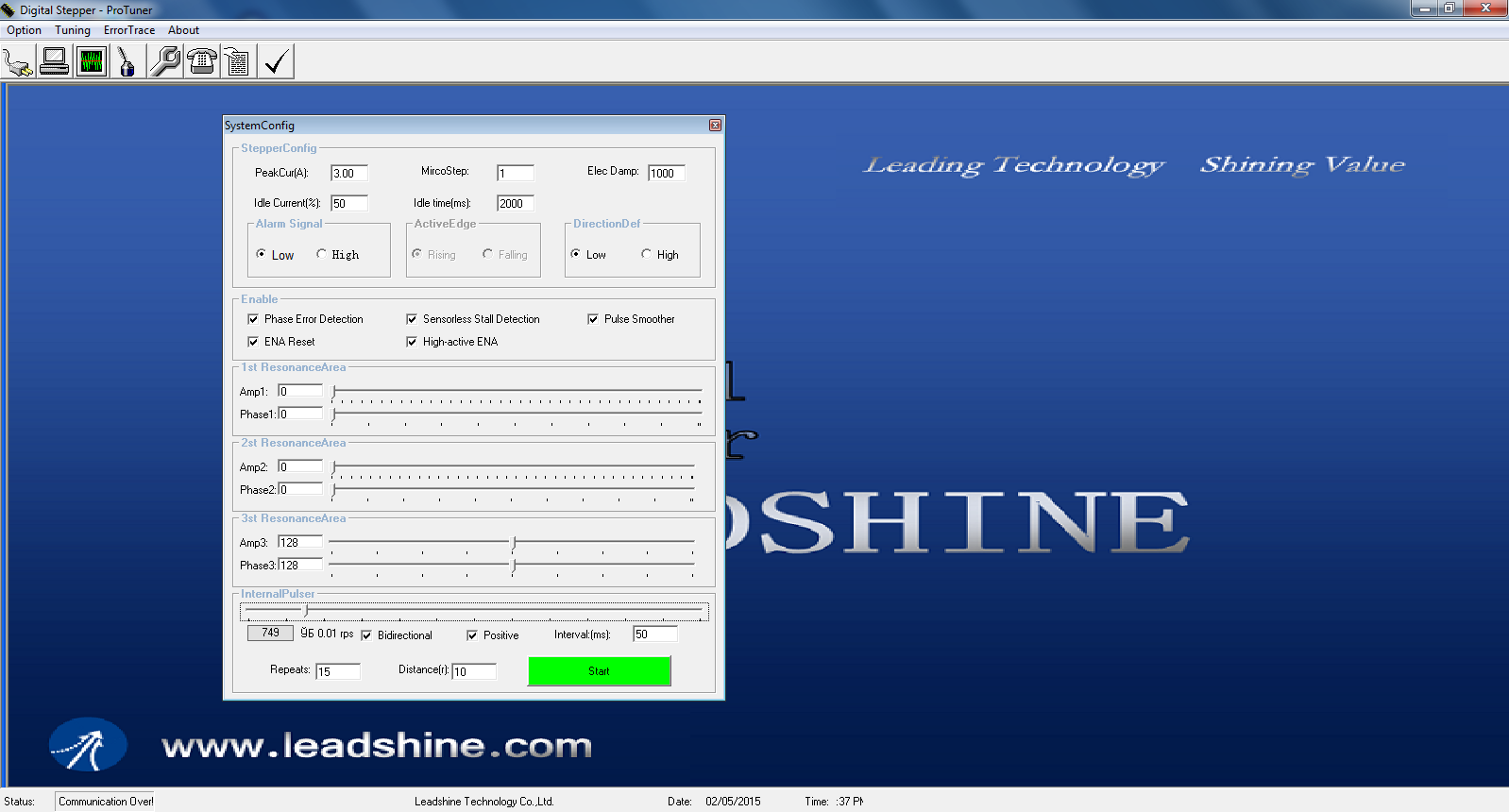
Task: Click the Amp1 slider track
Action: [517, 390]
